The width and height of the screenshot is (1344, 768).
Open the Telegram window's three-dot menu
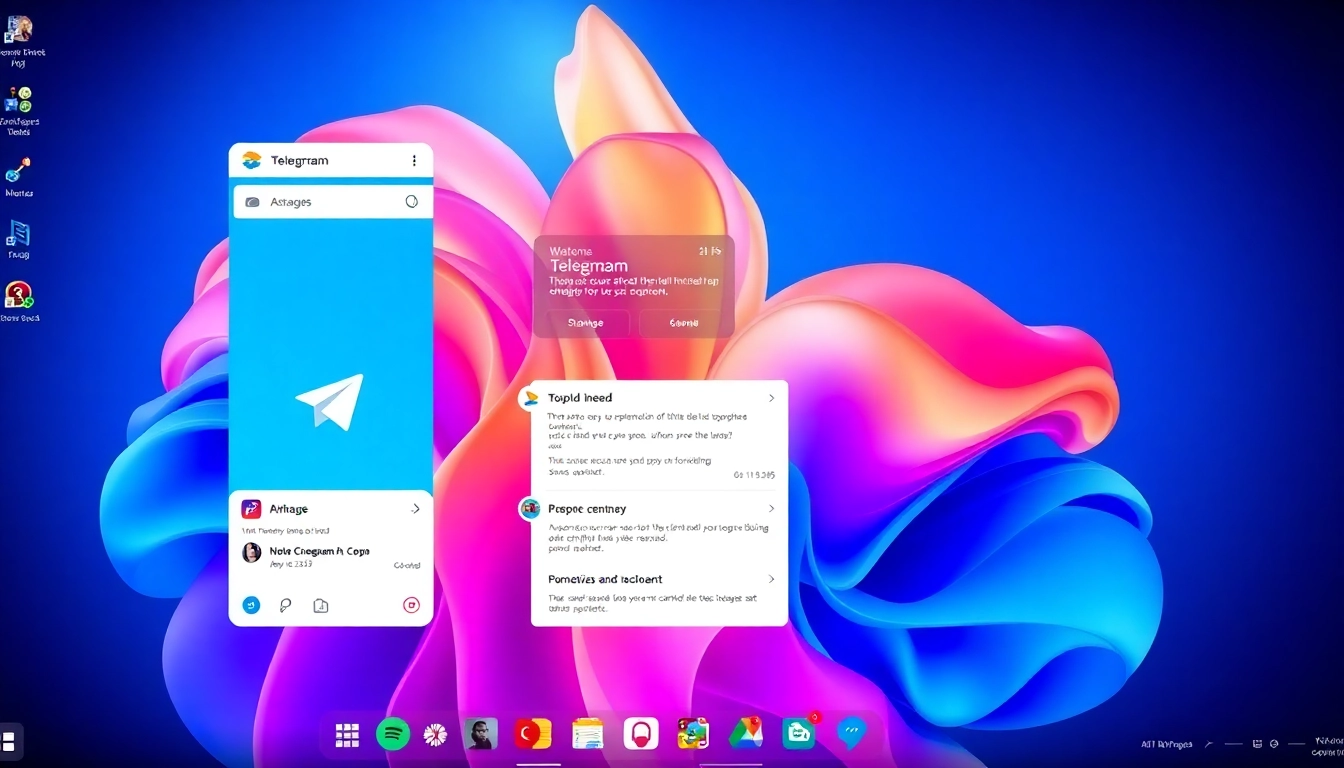coord(414,160)
